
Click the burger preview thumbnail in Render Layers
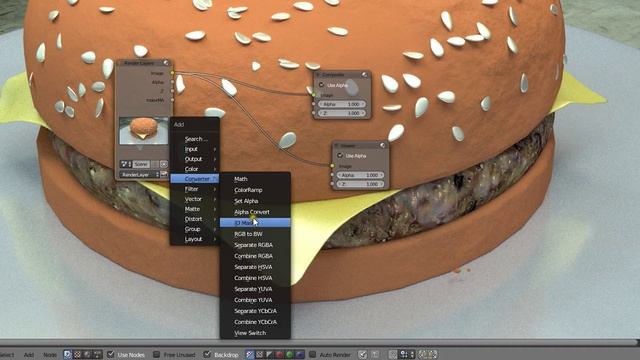(143, 131)
